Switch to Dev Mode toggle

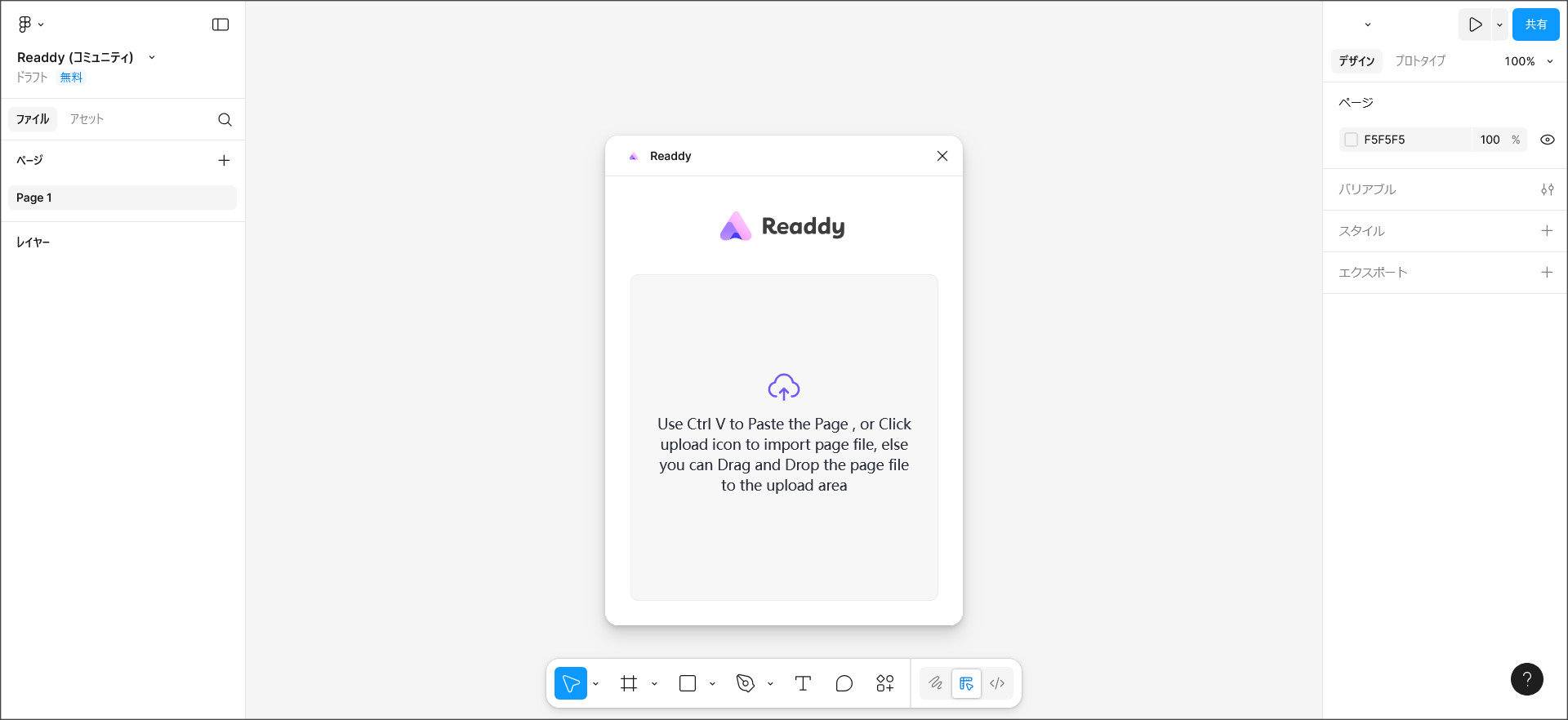tap(997, 683)
